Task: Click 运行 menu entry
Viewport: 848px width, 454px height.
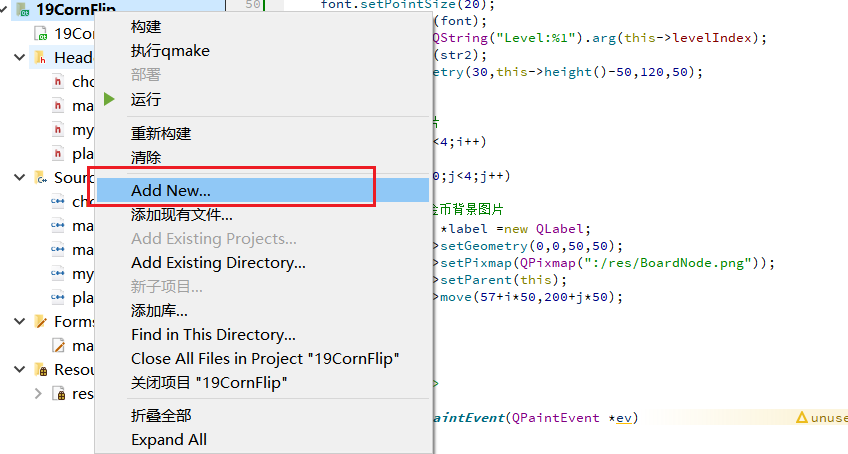Action: 145,100
